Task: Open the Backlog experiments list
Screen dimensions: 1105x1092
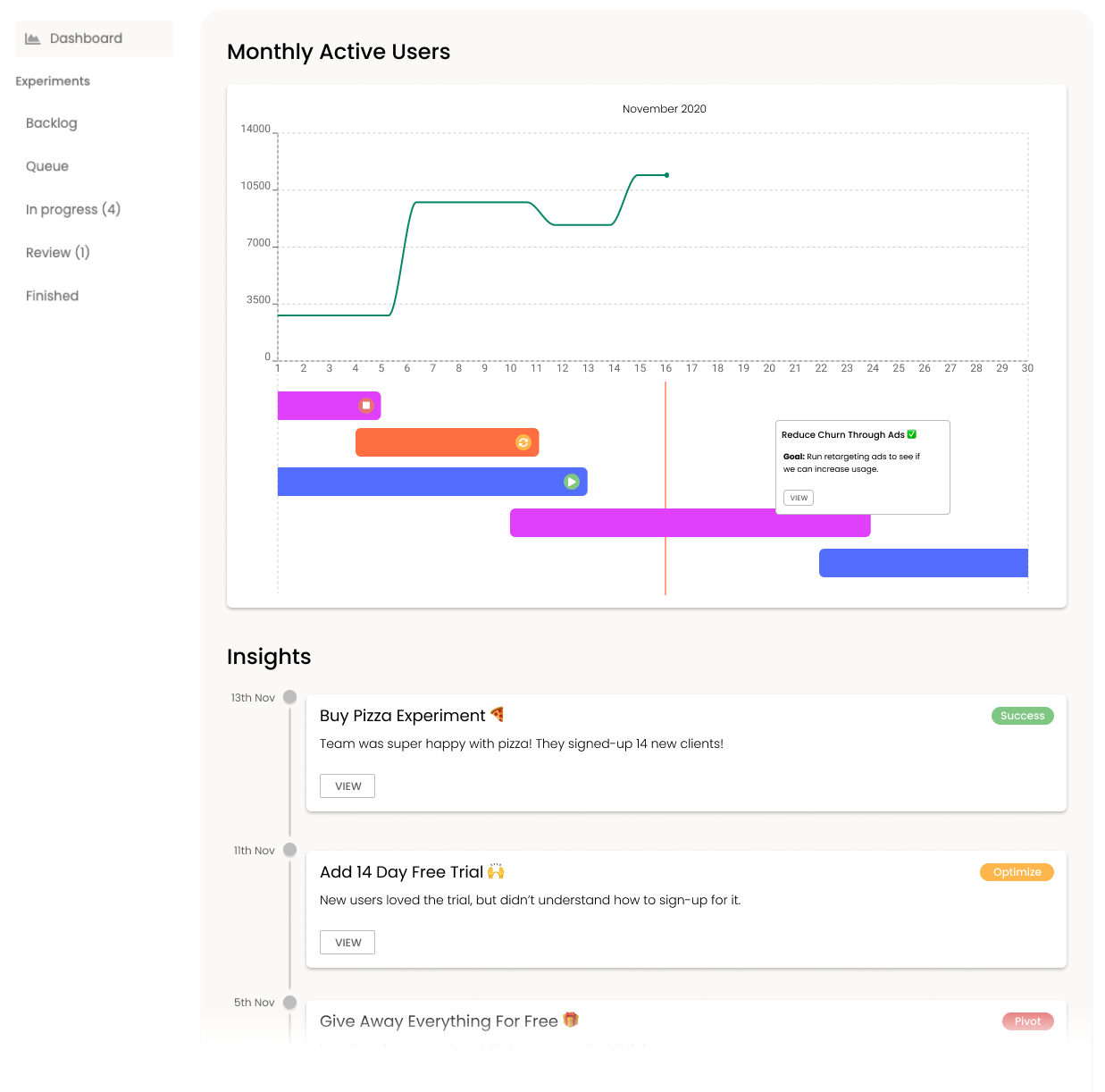Action: pos(52,123)
